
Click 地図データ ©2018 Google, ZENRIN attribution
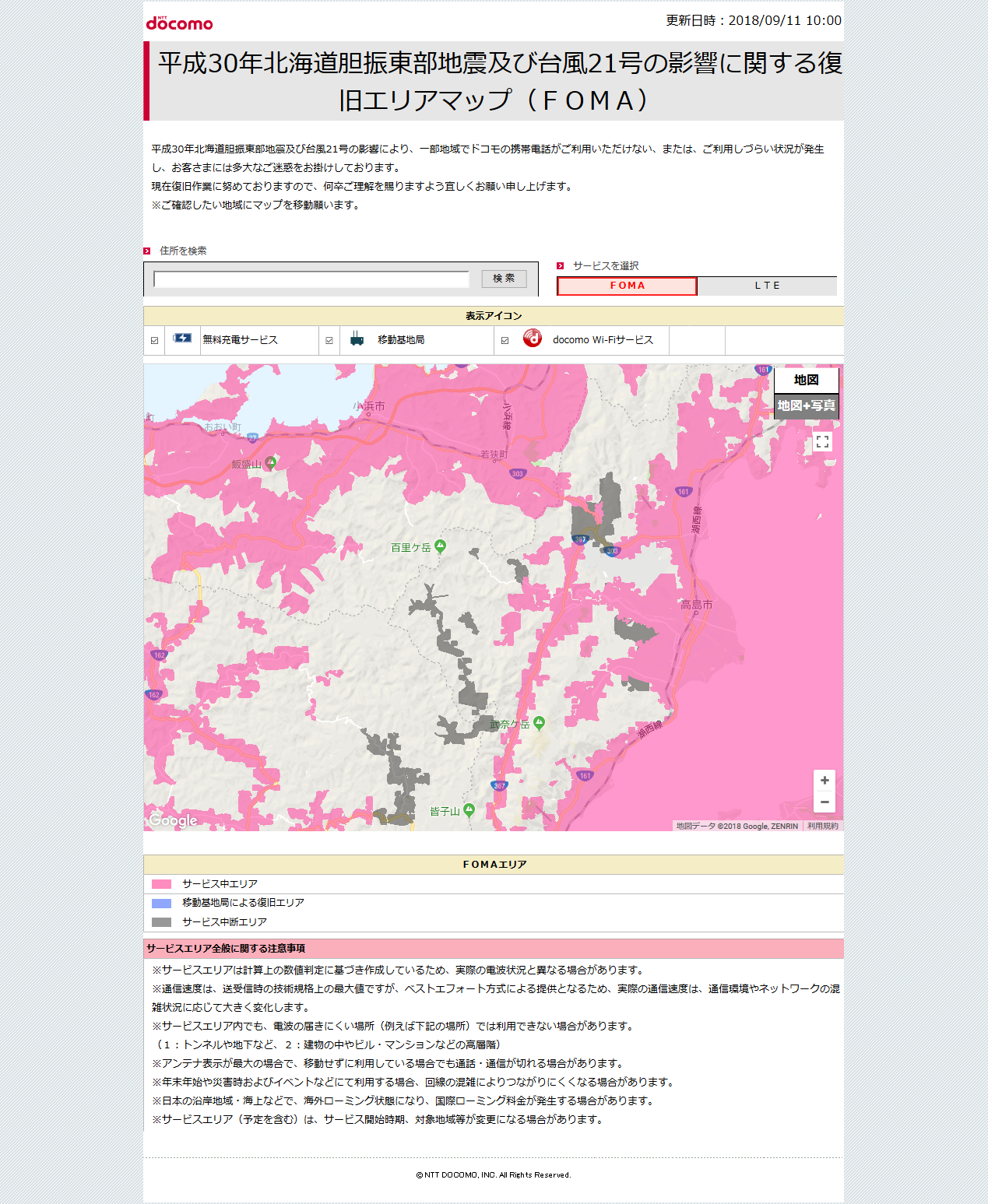coord(737,826)
